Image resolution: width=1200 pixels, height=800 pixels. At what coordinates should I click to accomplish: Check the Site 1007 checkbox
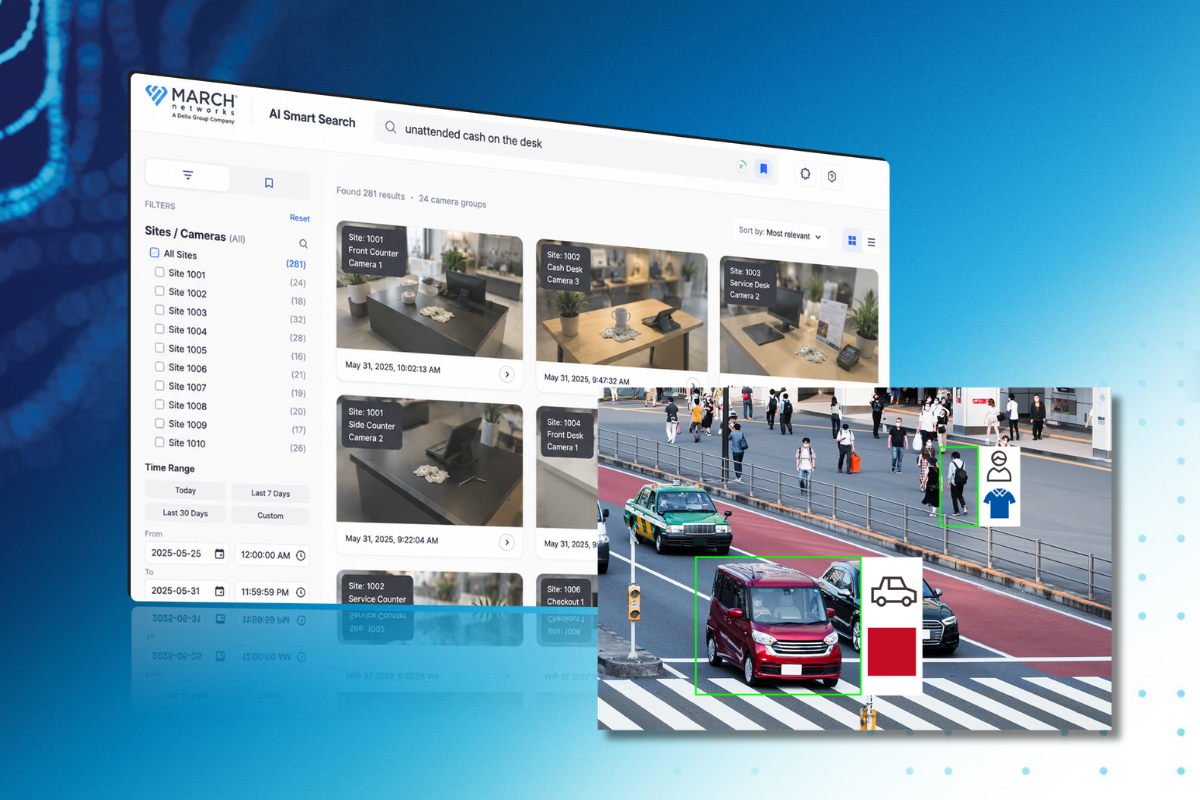point(159,386)
